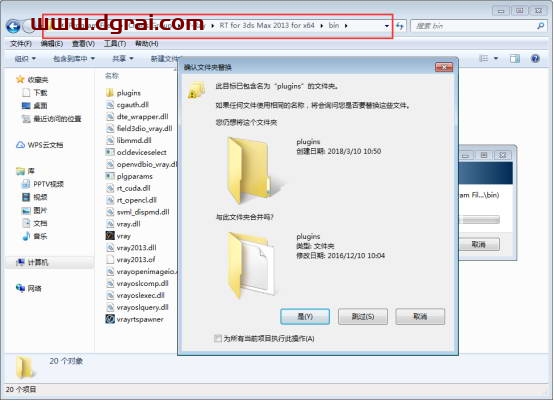Select vray.dll file icon
The height and width of the screenshot is (401, 554).
click(x=110, y=224)
